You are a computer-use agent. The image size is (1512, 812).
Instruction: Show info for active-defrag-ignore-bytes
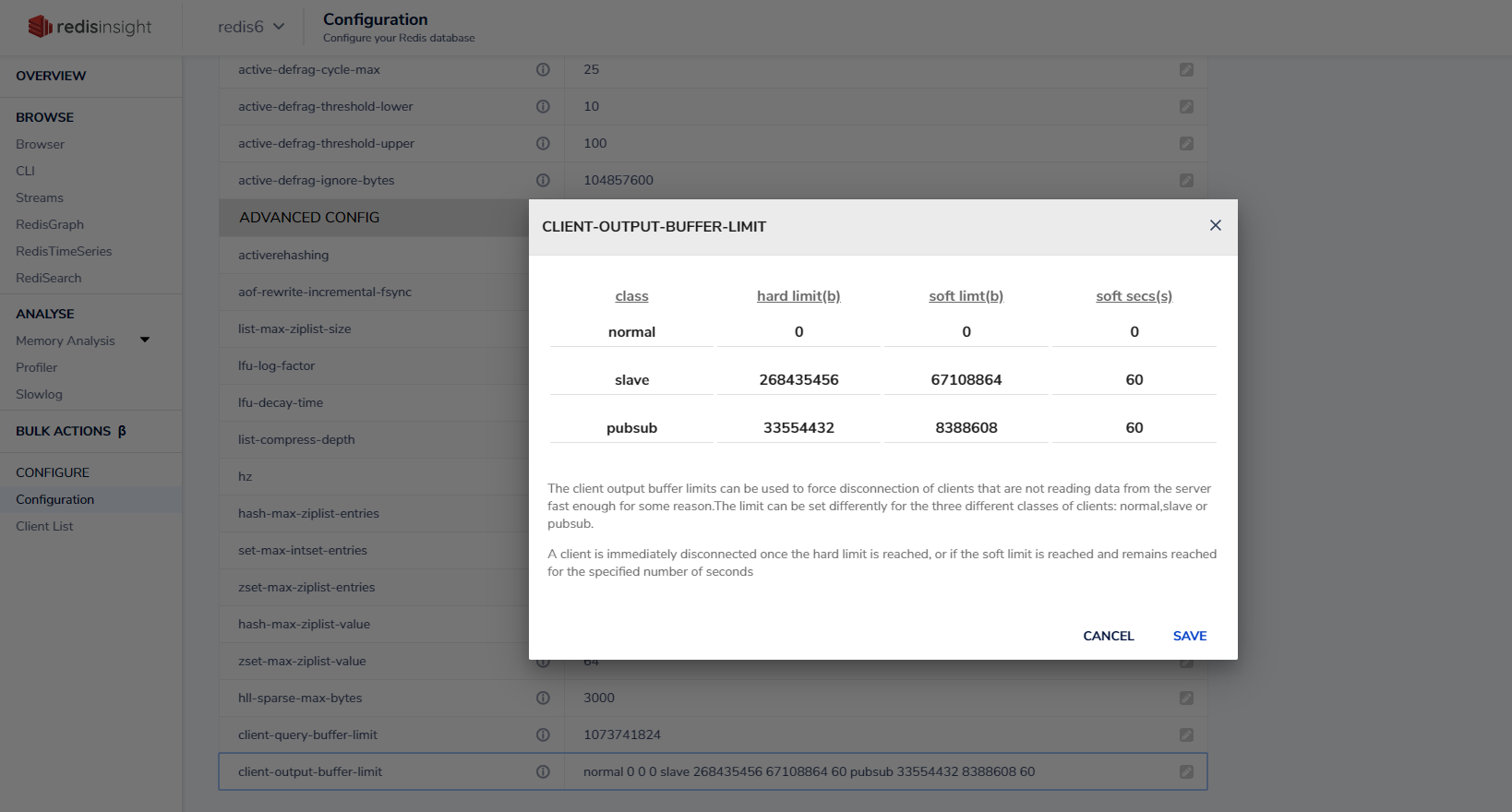(x=543, y=180)
